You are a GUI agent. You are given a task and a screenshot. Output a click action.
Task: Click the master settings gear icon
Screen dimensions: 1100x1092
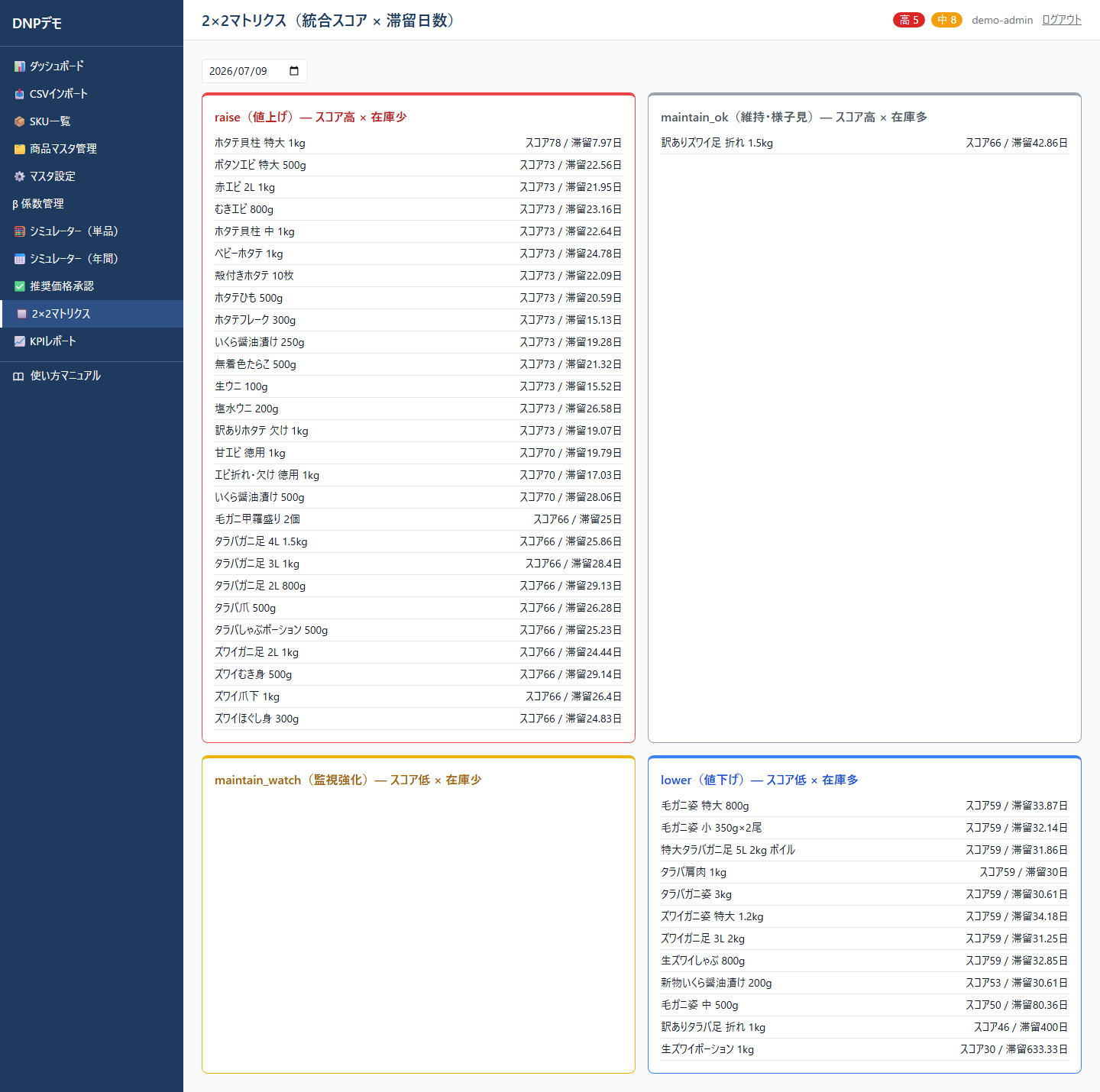coord(20,176)
